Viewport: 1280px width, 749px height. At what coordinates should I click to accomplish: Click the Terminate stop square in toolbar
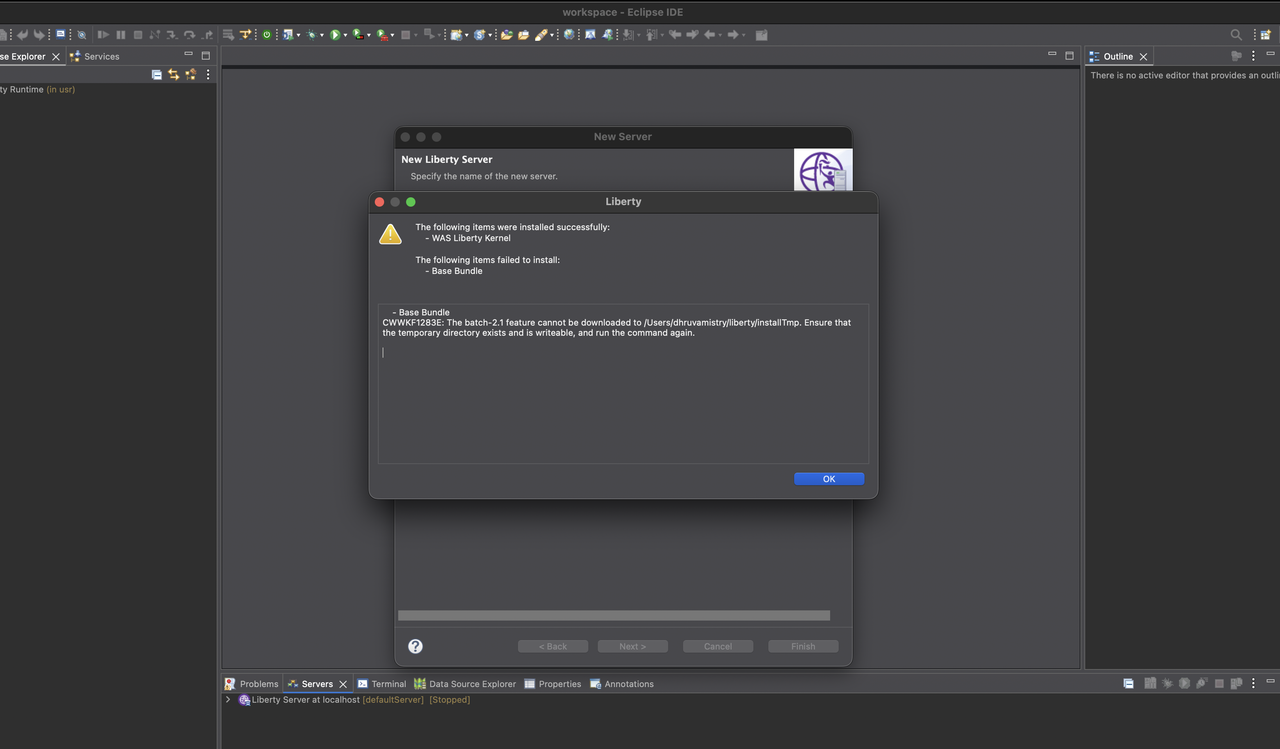[138, 34]
